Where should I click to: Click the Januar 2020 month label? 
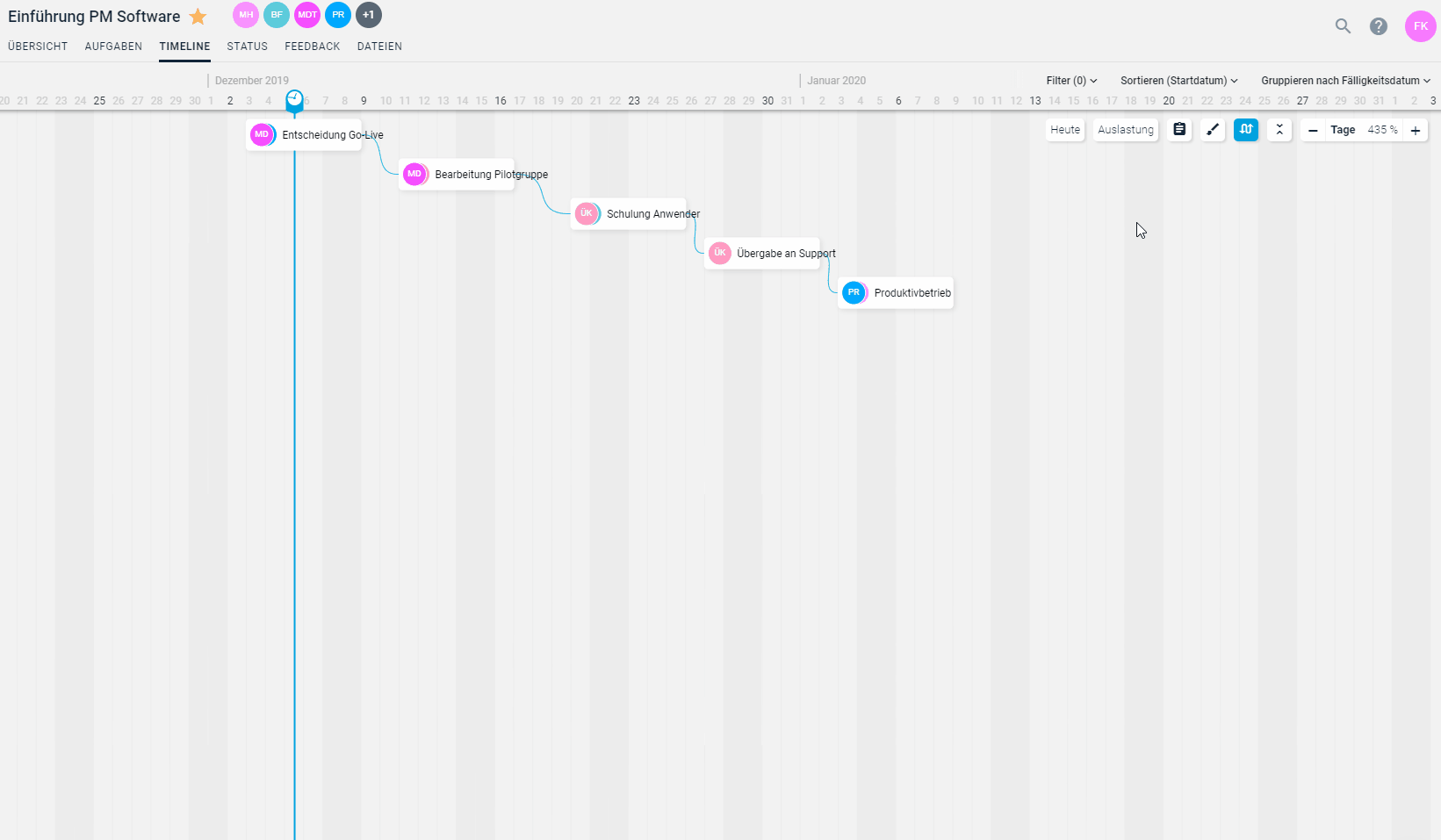pyautogui.click(x=836, y=81)
